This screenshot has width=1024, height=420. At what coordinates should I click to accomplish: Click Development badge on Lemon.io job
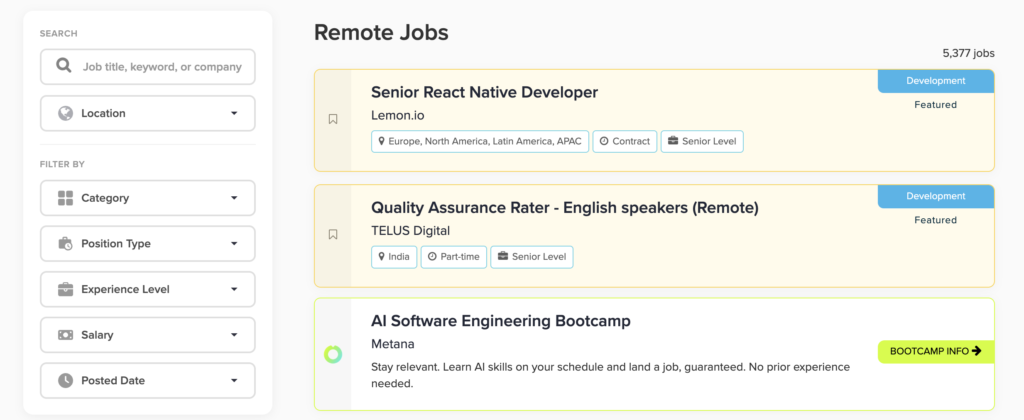936,81
